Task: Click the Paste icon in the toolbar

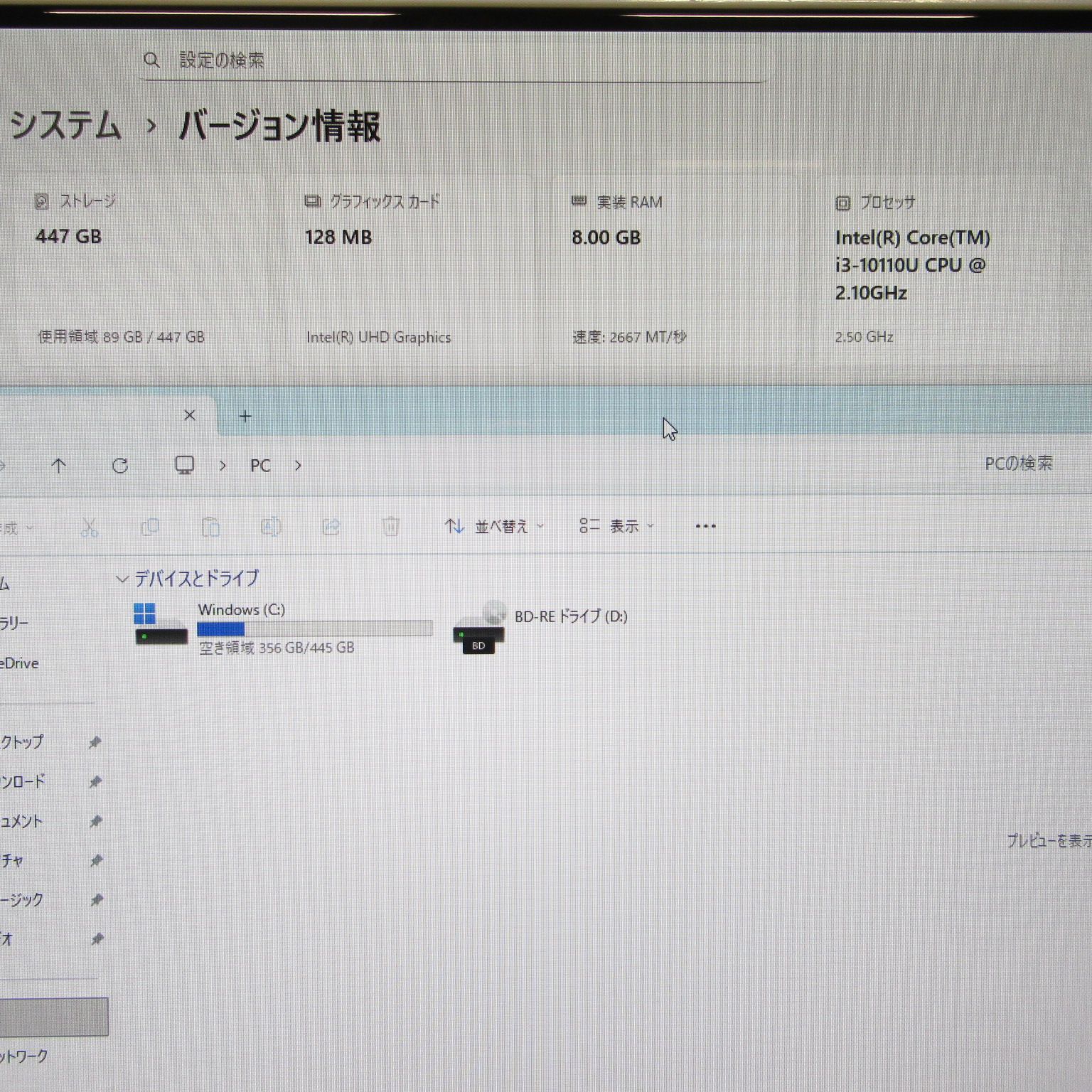Action: (210, 527)
